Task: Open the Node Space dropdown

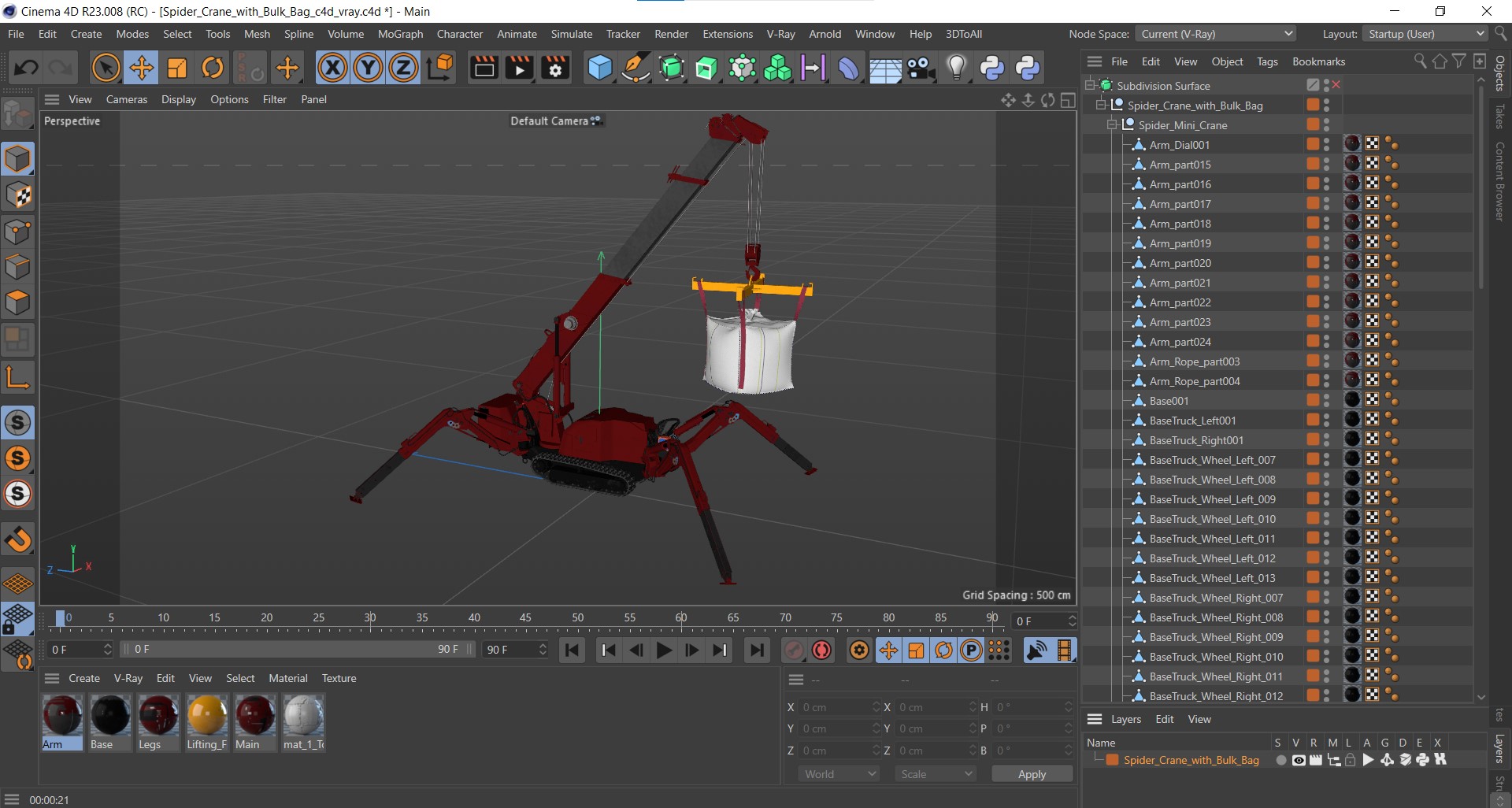Action: (x=1215, y=34)
